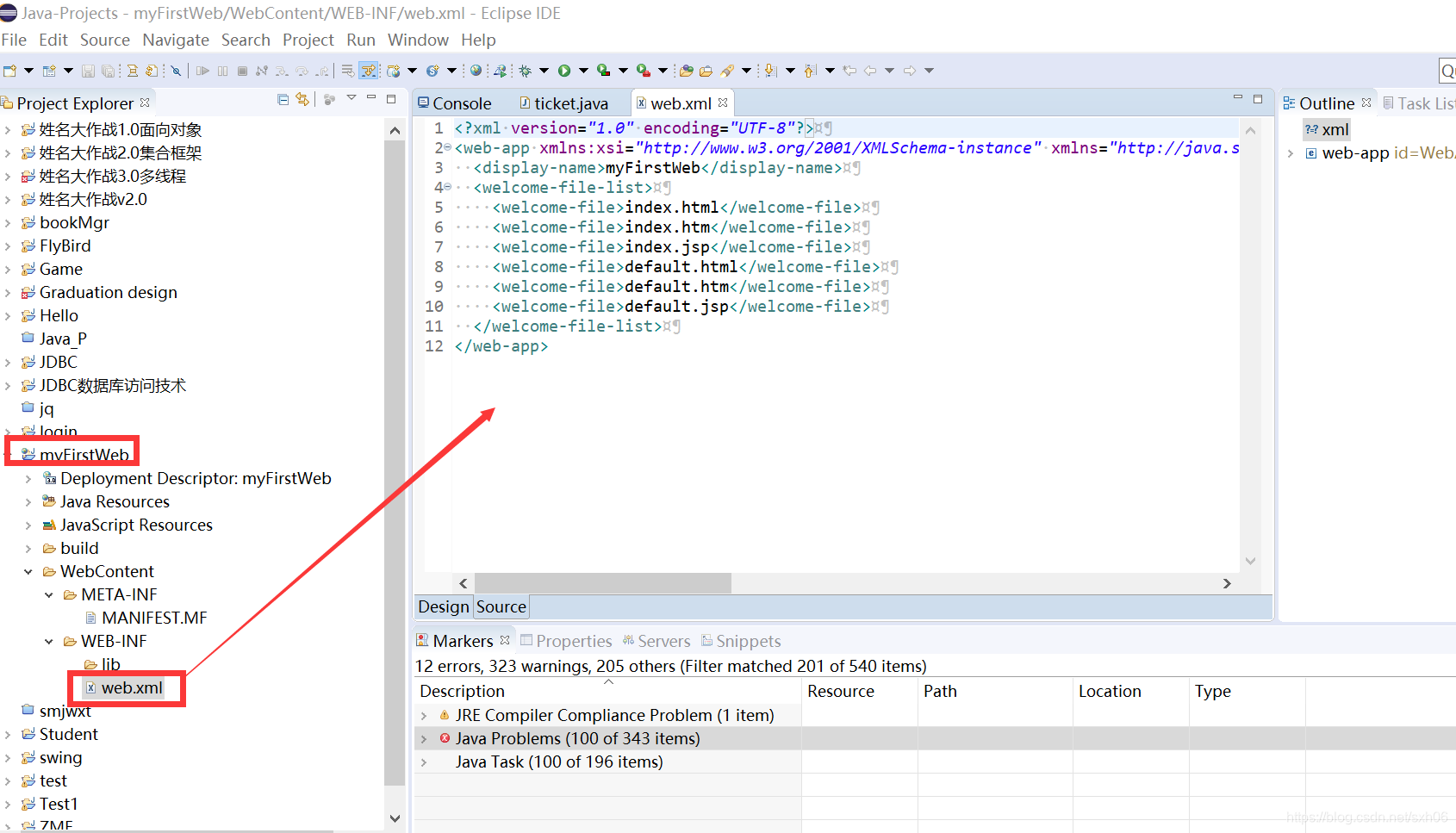Image resolution: width=1456 pixels, height=833 pixels.
Task: Click the Search flashlight icon
Action: pos(727,71)
